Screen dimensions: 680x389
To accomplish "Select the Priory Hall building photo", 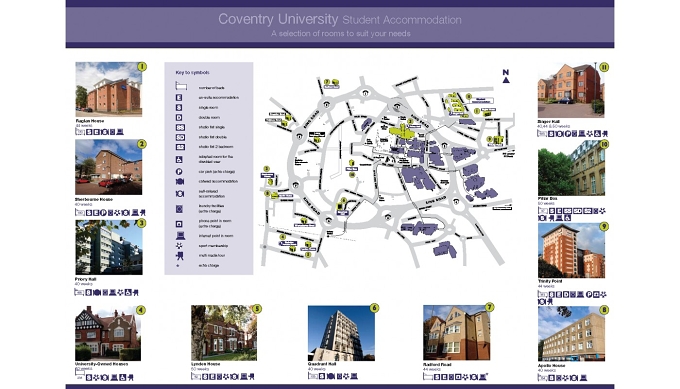I will (x=109, y=247).
